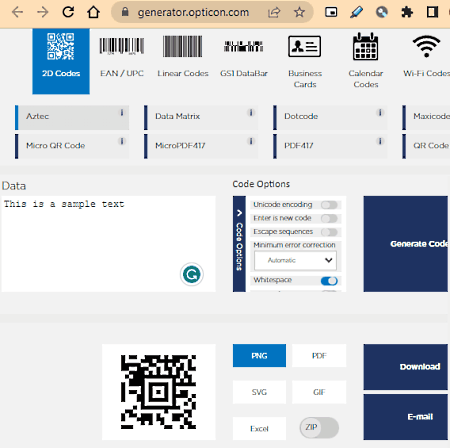Viewport: 450px width, 448px height.
Task: Focus the address bar generator.opticon.com
Action: click(193, 12)
